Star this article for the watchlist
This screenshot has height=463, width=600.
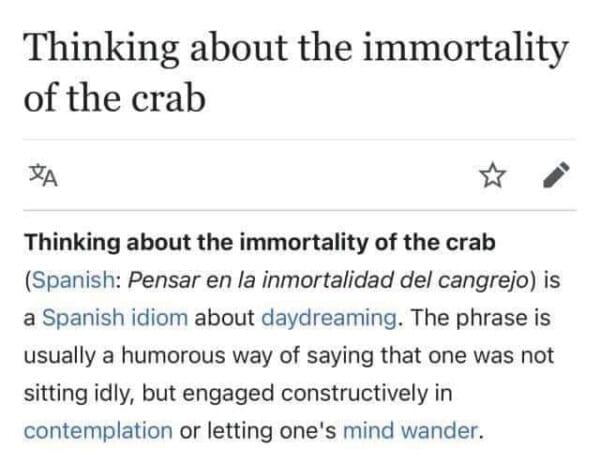click(491, 177)
